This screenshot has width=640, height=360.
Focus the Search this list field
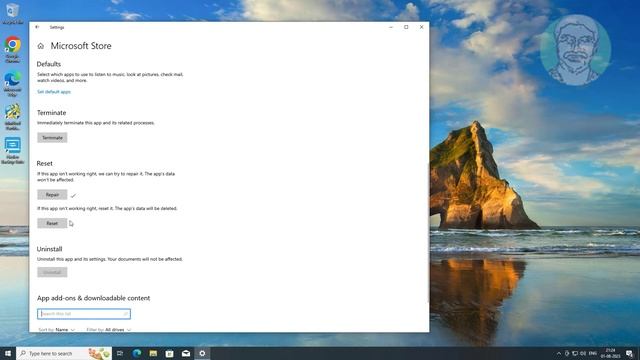pyautogui.click(x=84, y=314)
